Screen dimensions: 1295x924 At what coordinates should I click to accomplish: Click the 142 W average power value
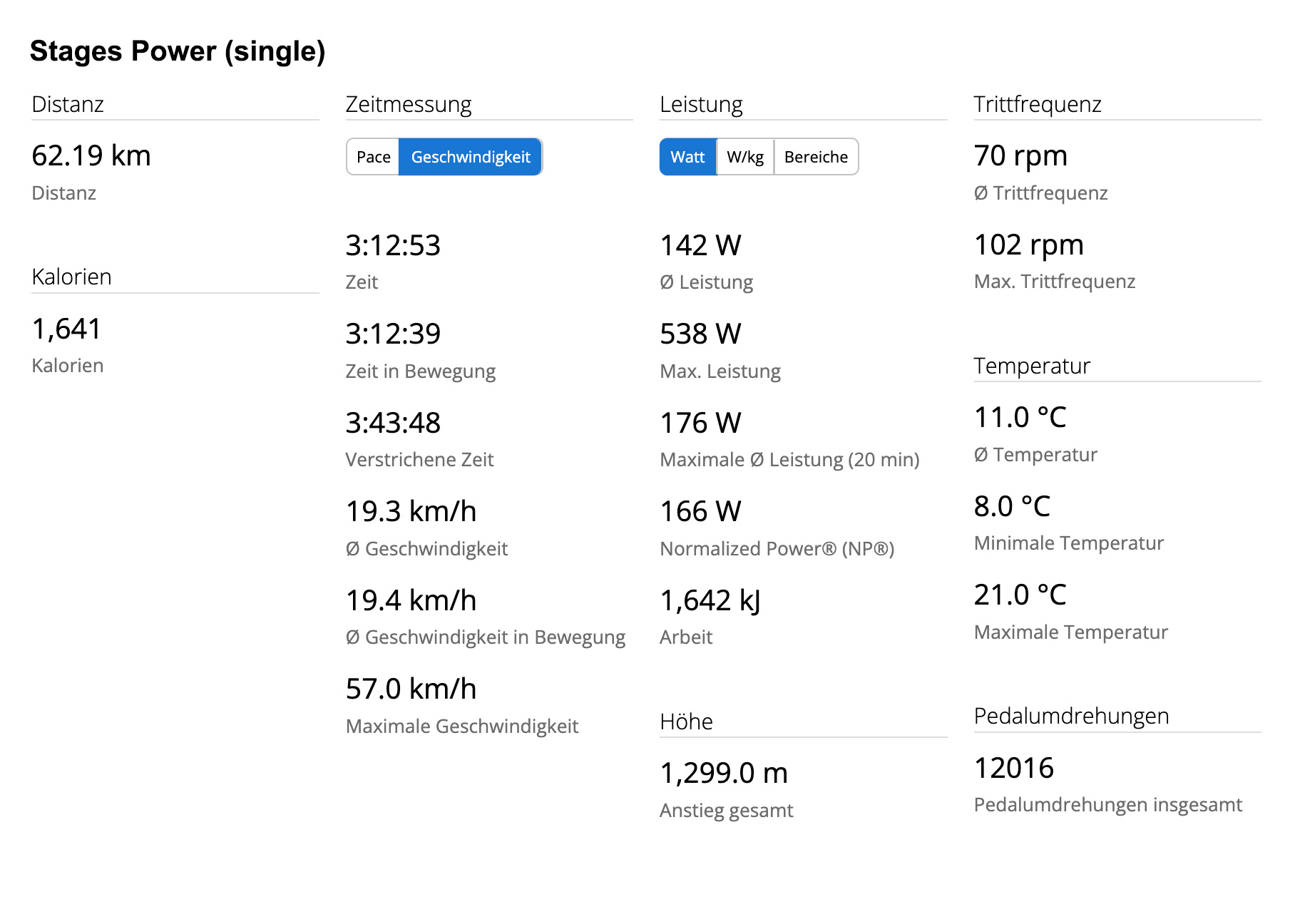click(701, 245)
